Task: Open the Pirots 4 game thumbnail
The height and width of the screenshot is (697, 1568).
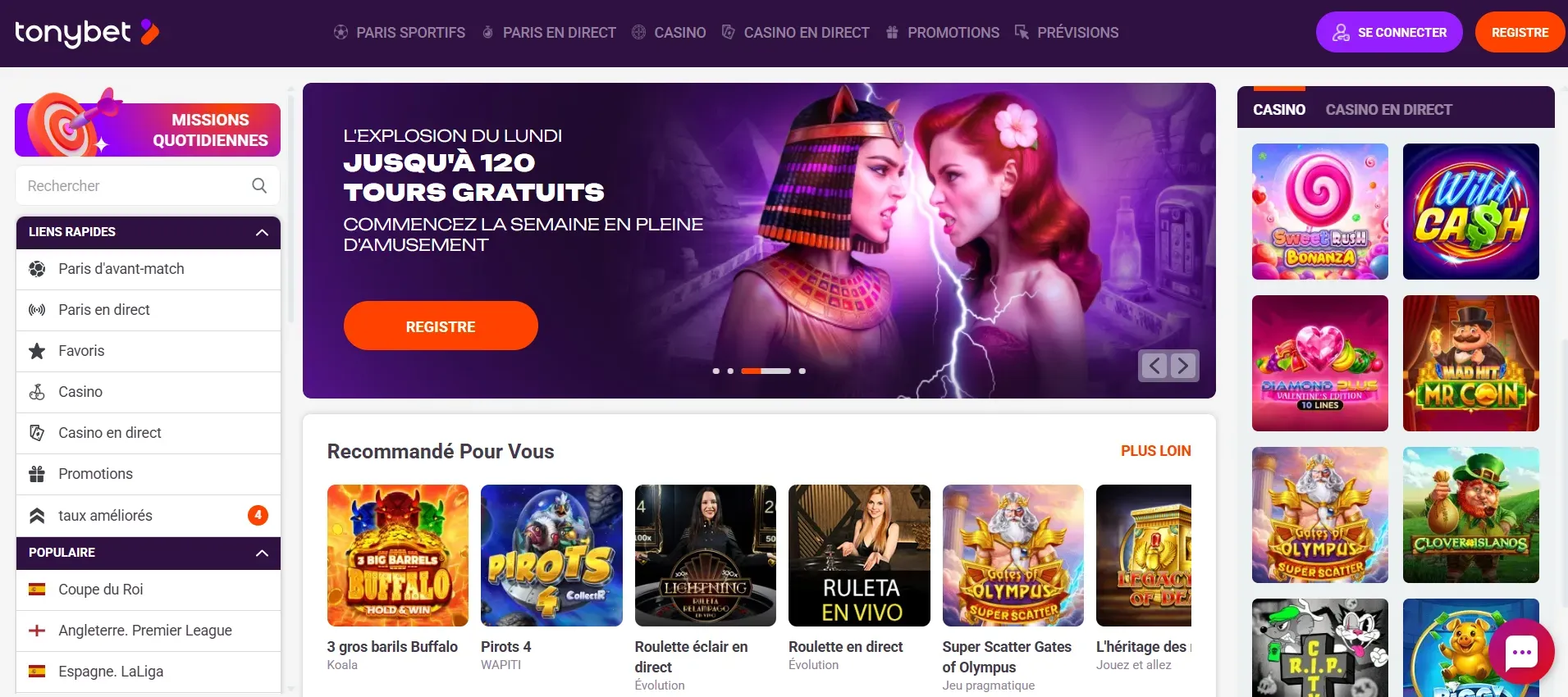Action: [551, 555]
